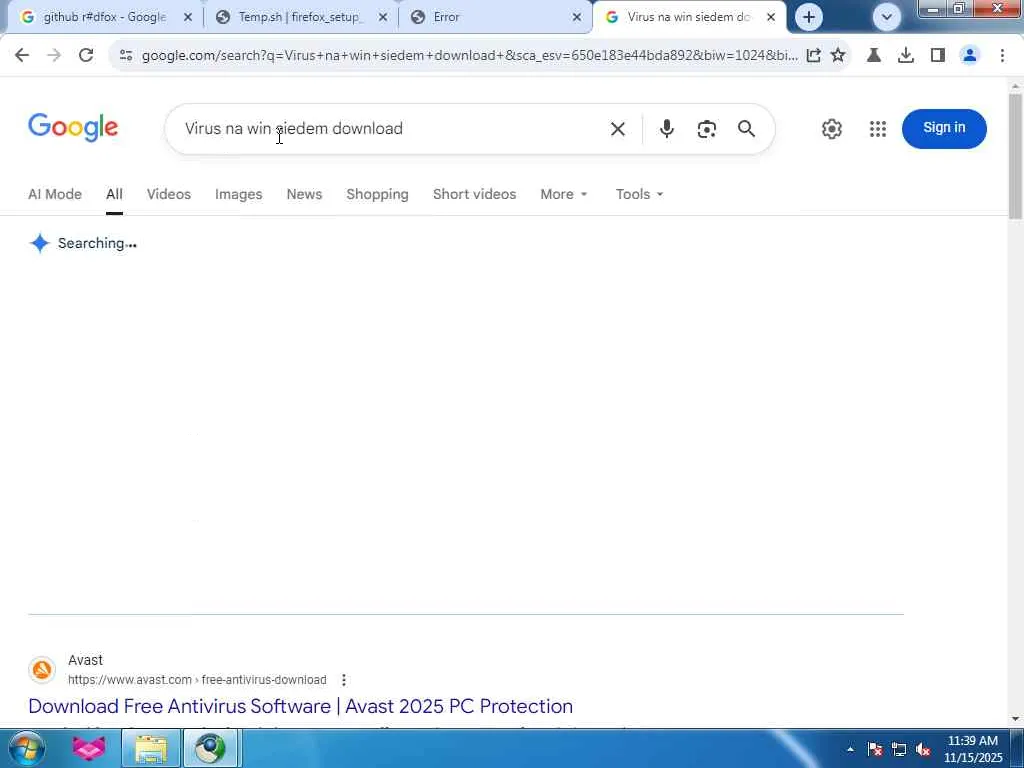Expand the Tools dropdown
This screenshot has width=1024, height=768.
[639, 194]
